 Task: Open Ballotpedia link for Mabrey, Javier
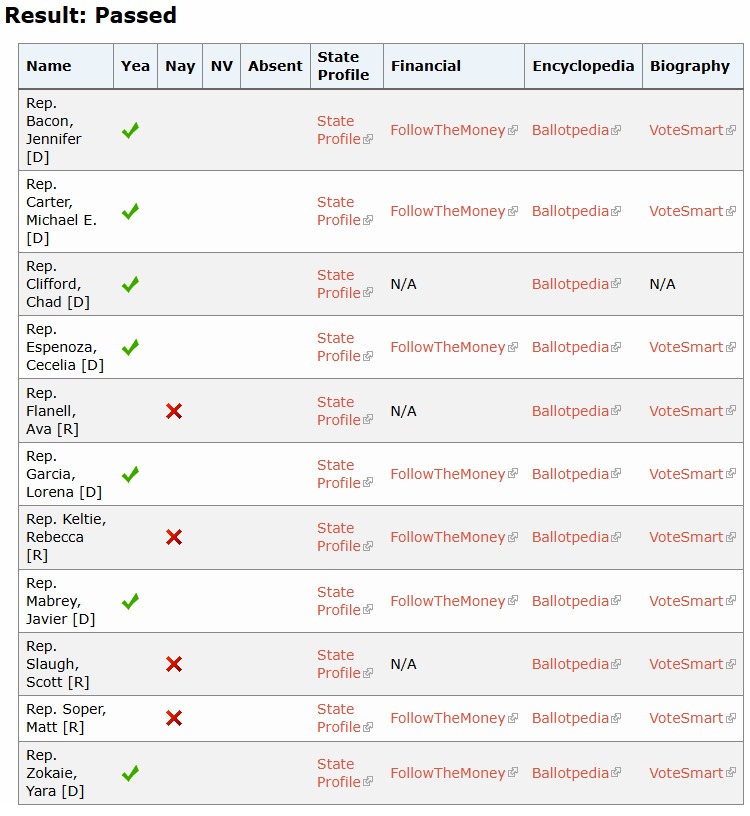click(576, 601)
